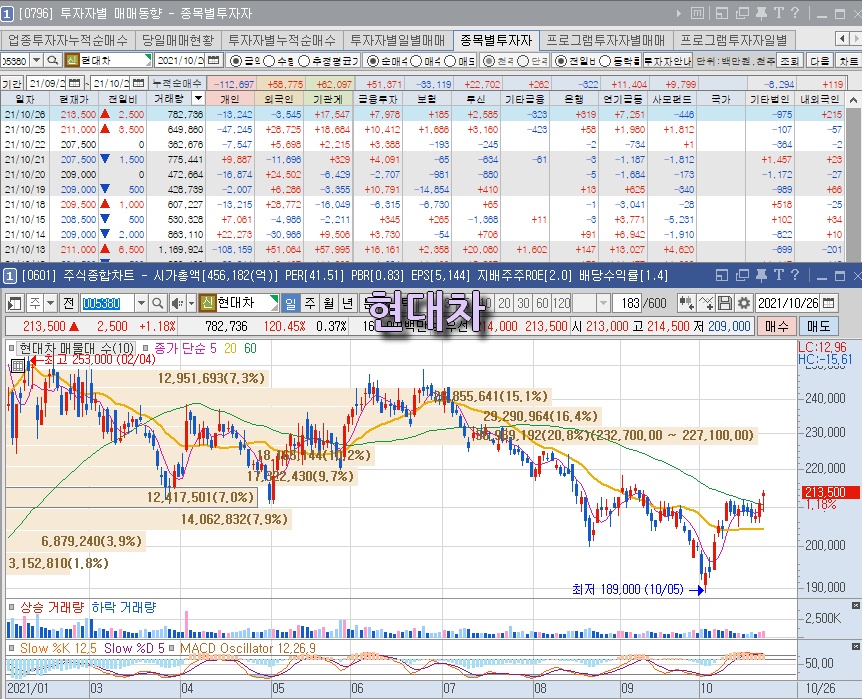Open the 주 dropdown arrow in chart toolbar
The image size is (862, 699).
[x=51, y=303]
